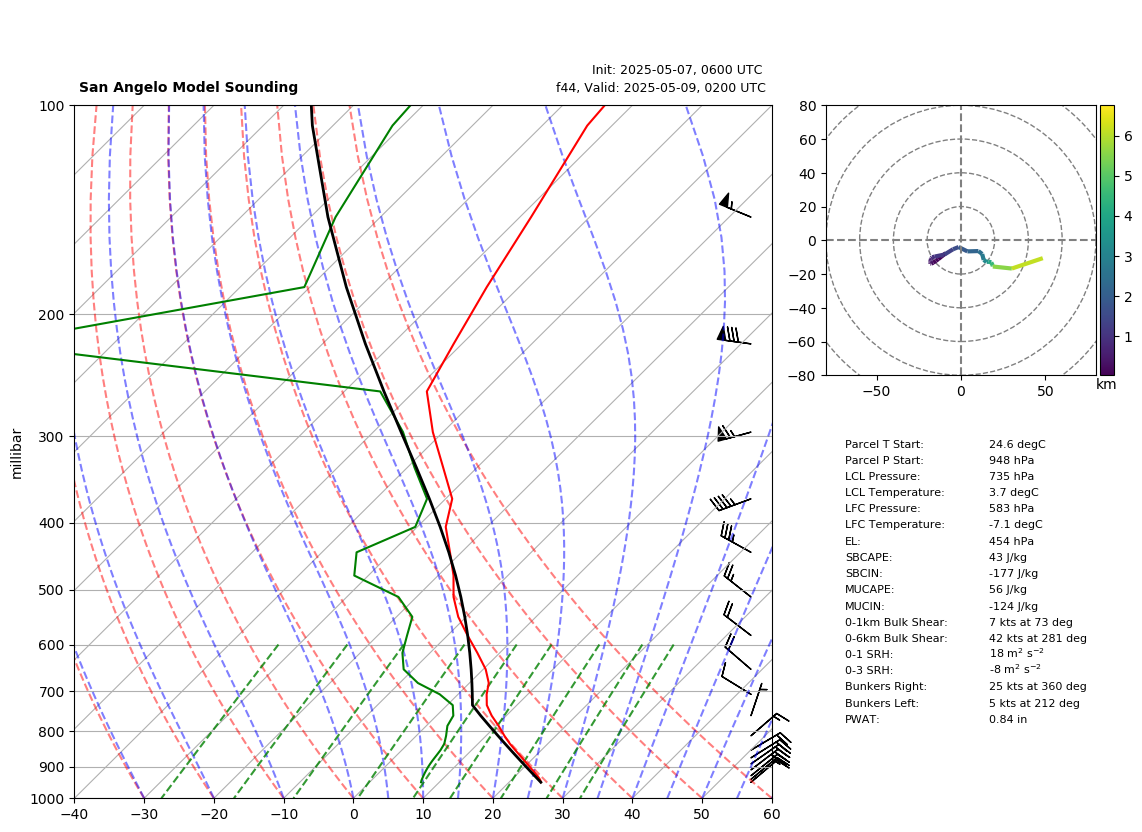The width and height of the screenshot is (1142, 832).
Task: Select the "-7.1 degC" value
Action: point(1015,525)
